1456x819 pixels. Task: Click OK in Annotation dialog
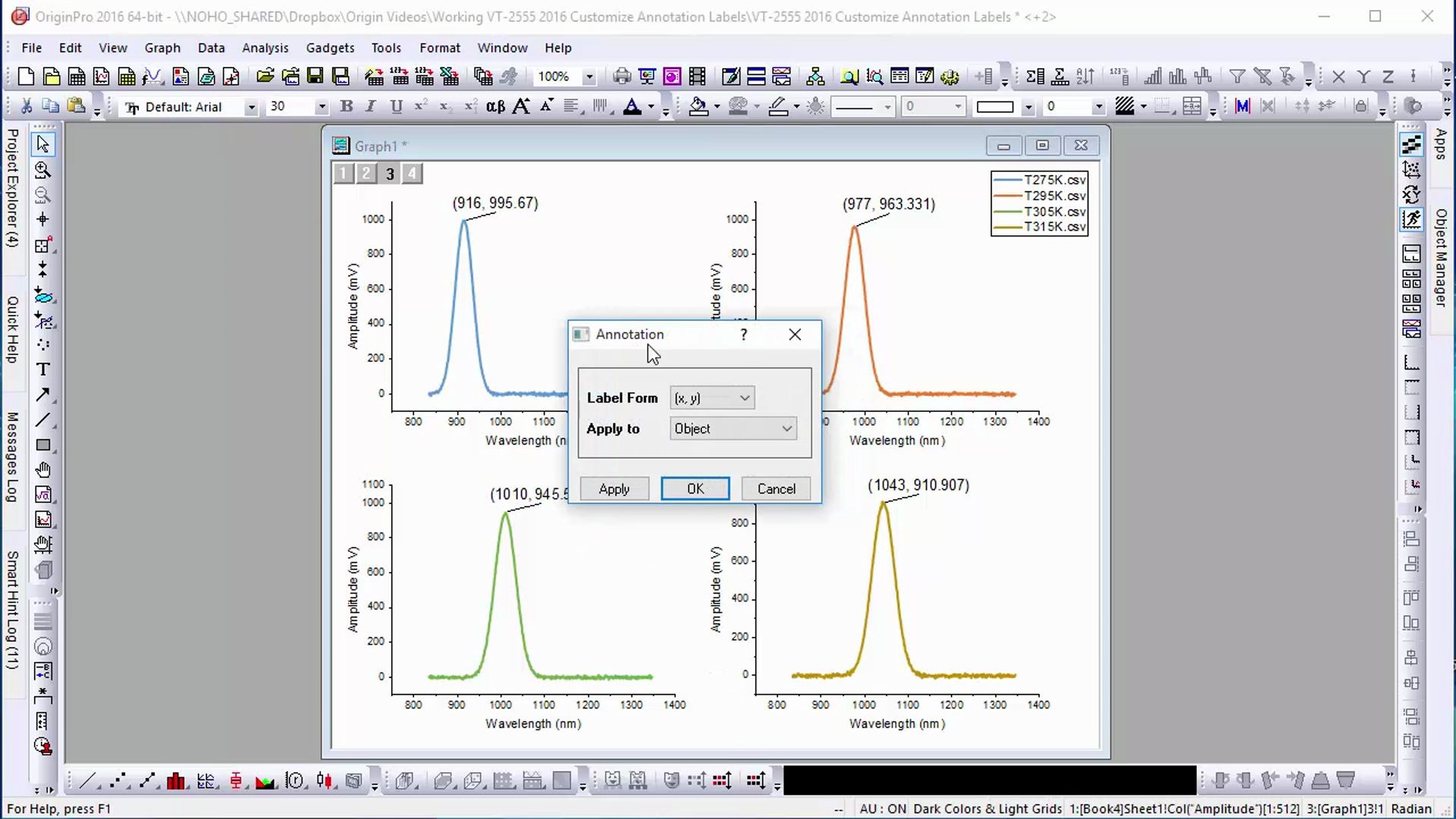[695, 489]
